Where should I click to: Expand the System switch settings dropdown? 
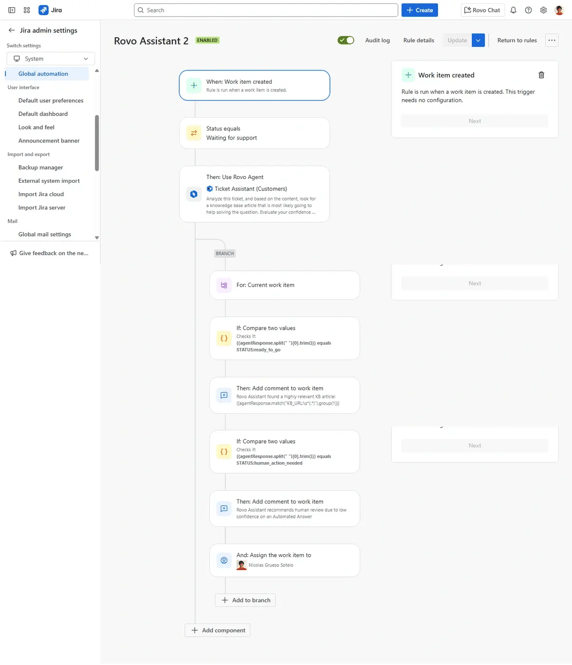tap(50, 59)
